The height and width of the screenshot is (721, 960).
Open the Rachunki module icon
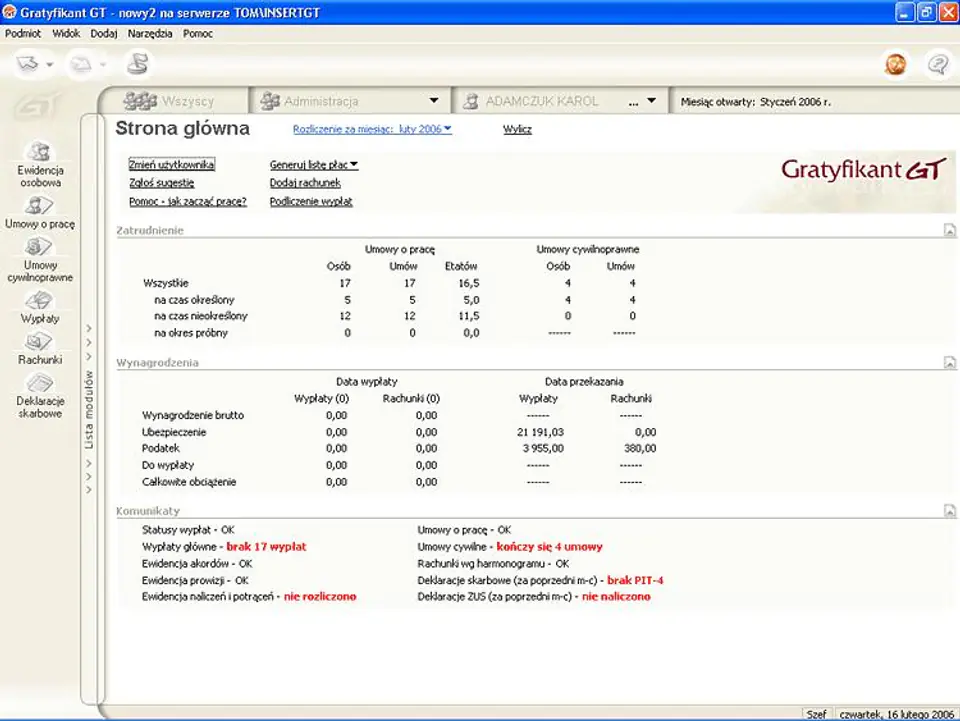tap(40, 348)
